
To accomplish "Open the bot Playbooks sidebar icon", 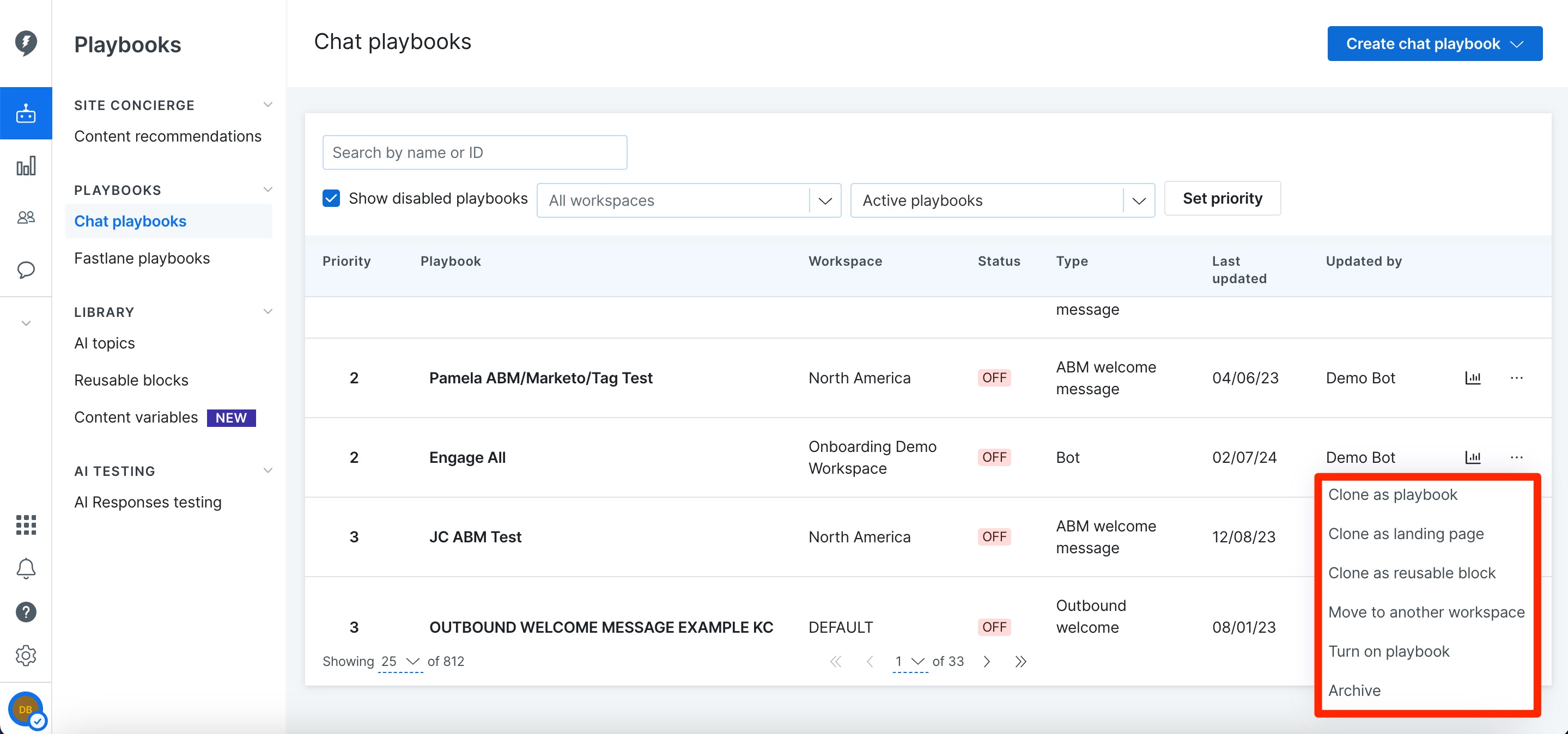I will pos(26,114).
